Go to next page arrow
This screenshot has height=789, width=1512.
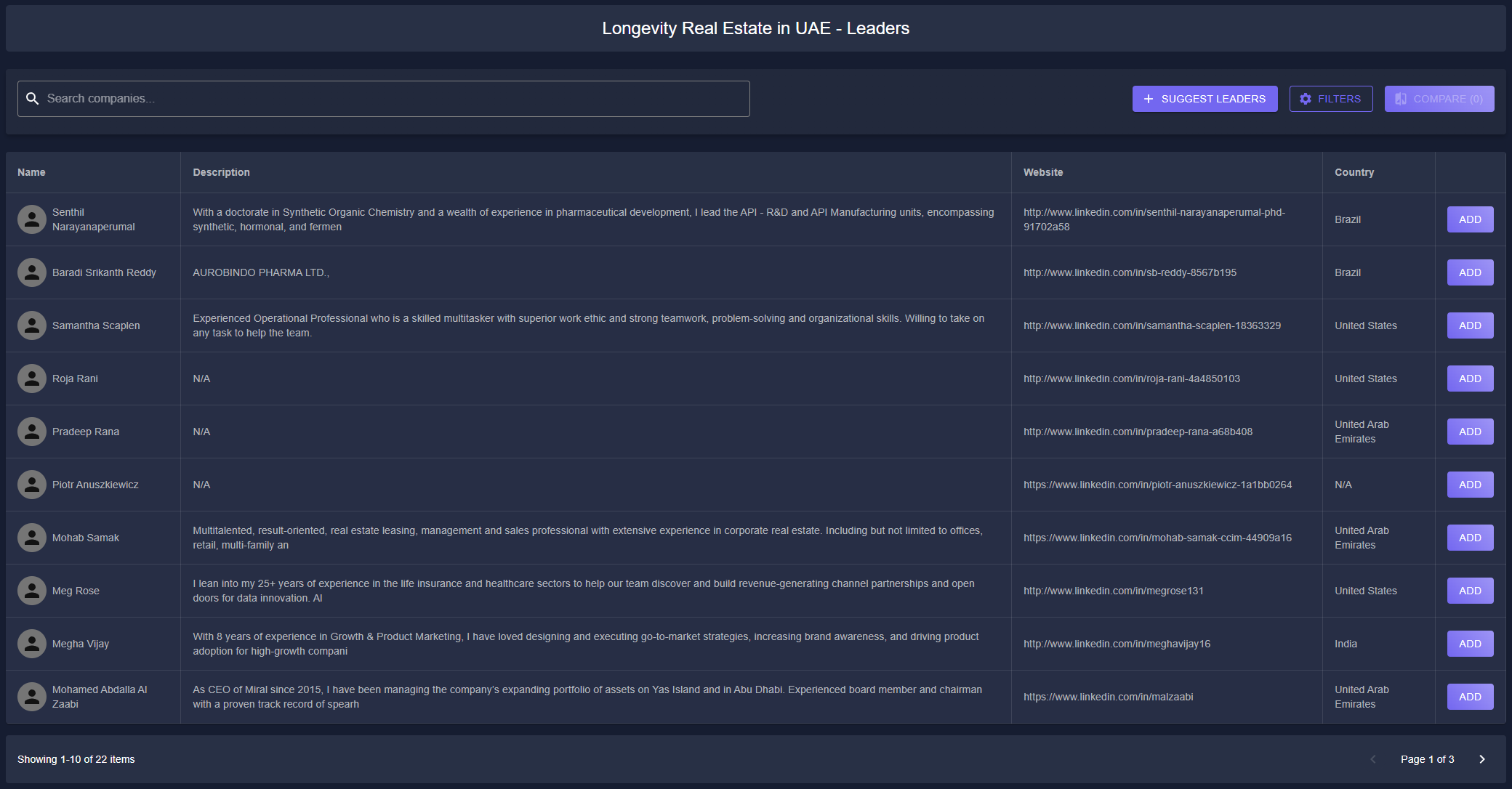tap(1481, 759)
